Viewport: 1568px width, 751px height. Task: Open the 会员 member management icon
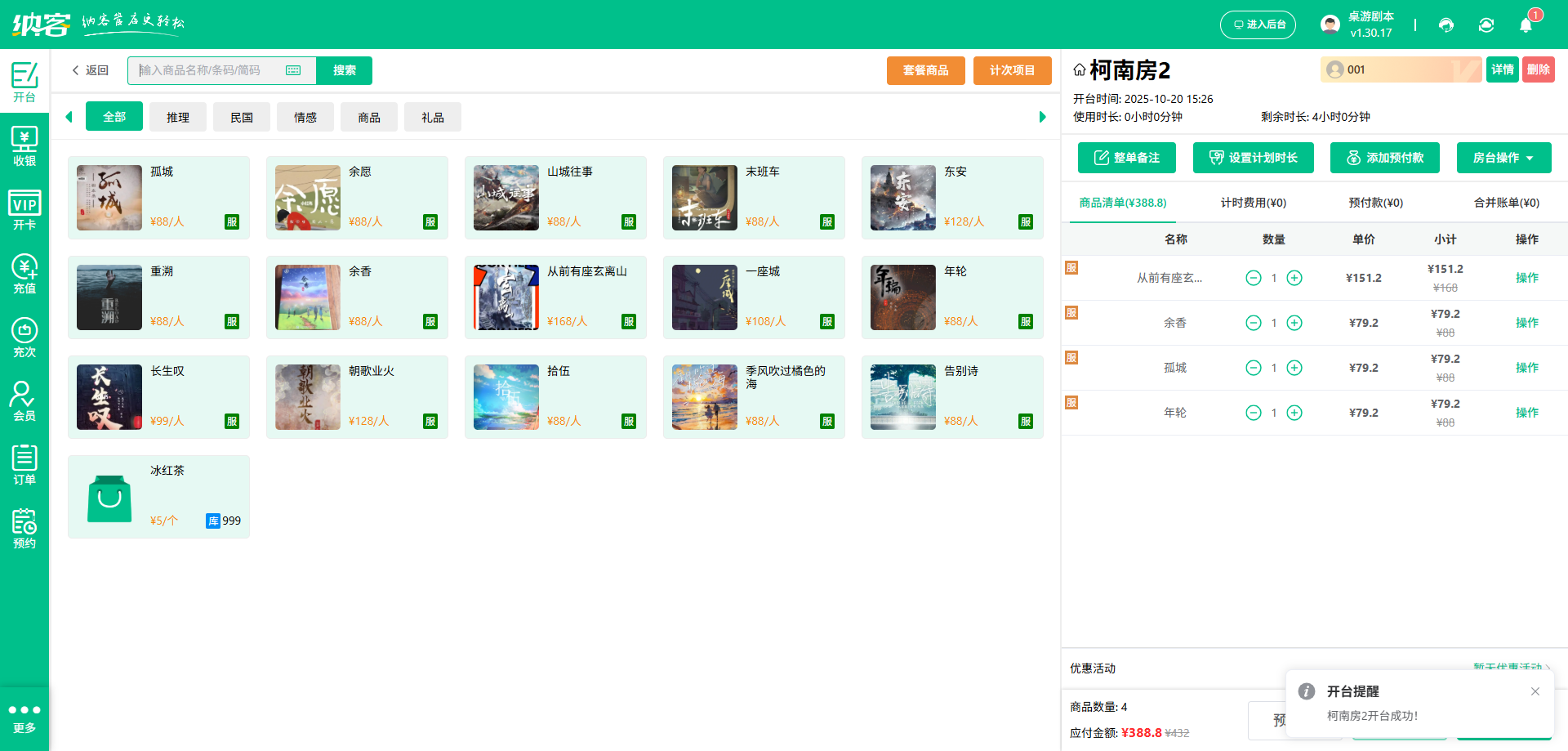coord(24,400)
